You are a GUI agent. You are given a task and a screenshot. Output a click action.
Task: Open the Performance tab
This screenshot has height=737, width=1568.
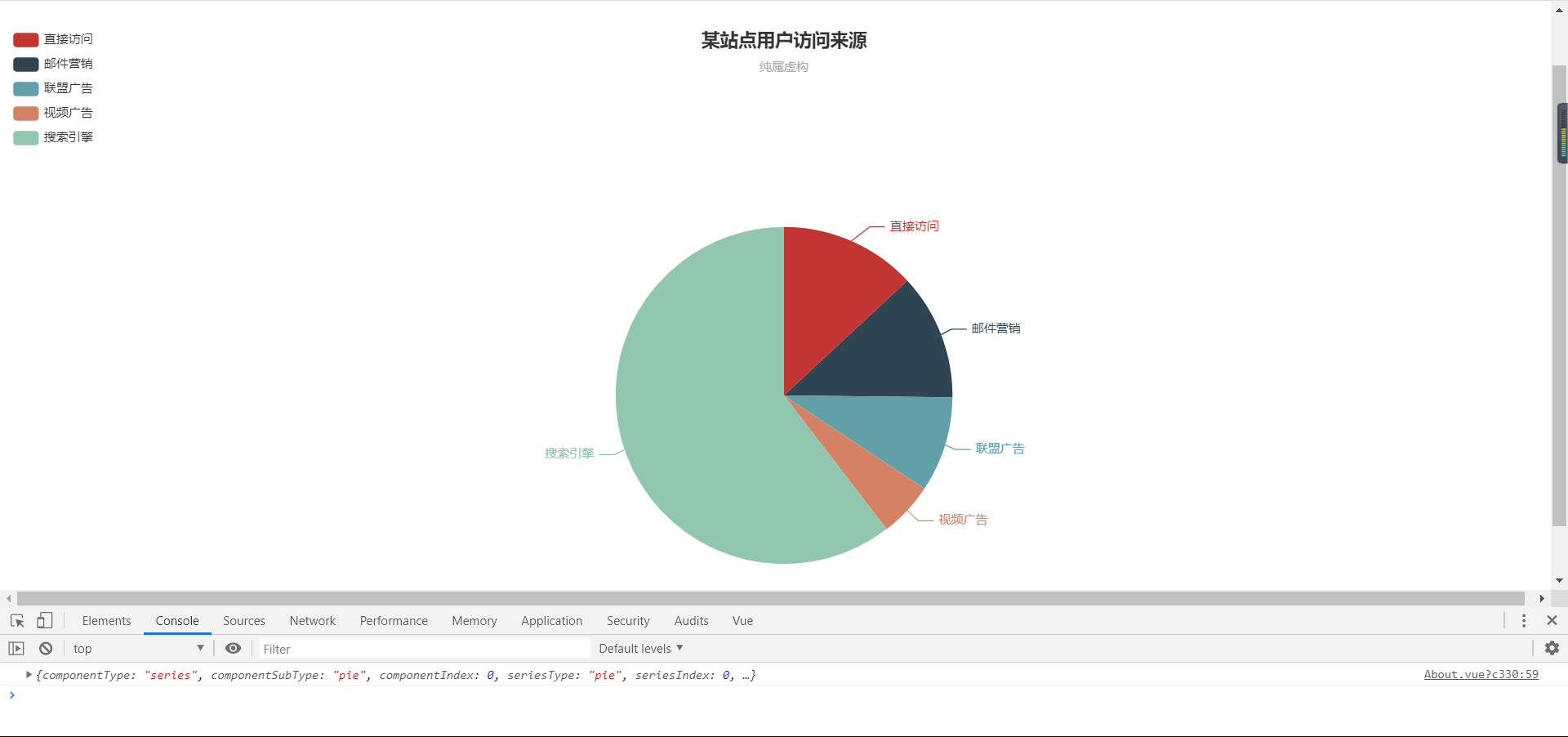pos(393,621)
